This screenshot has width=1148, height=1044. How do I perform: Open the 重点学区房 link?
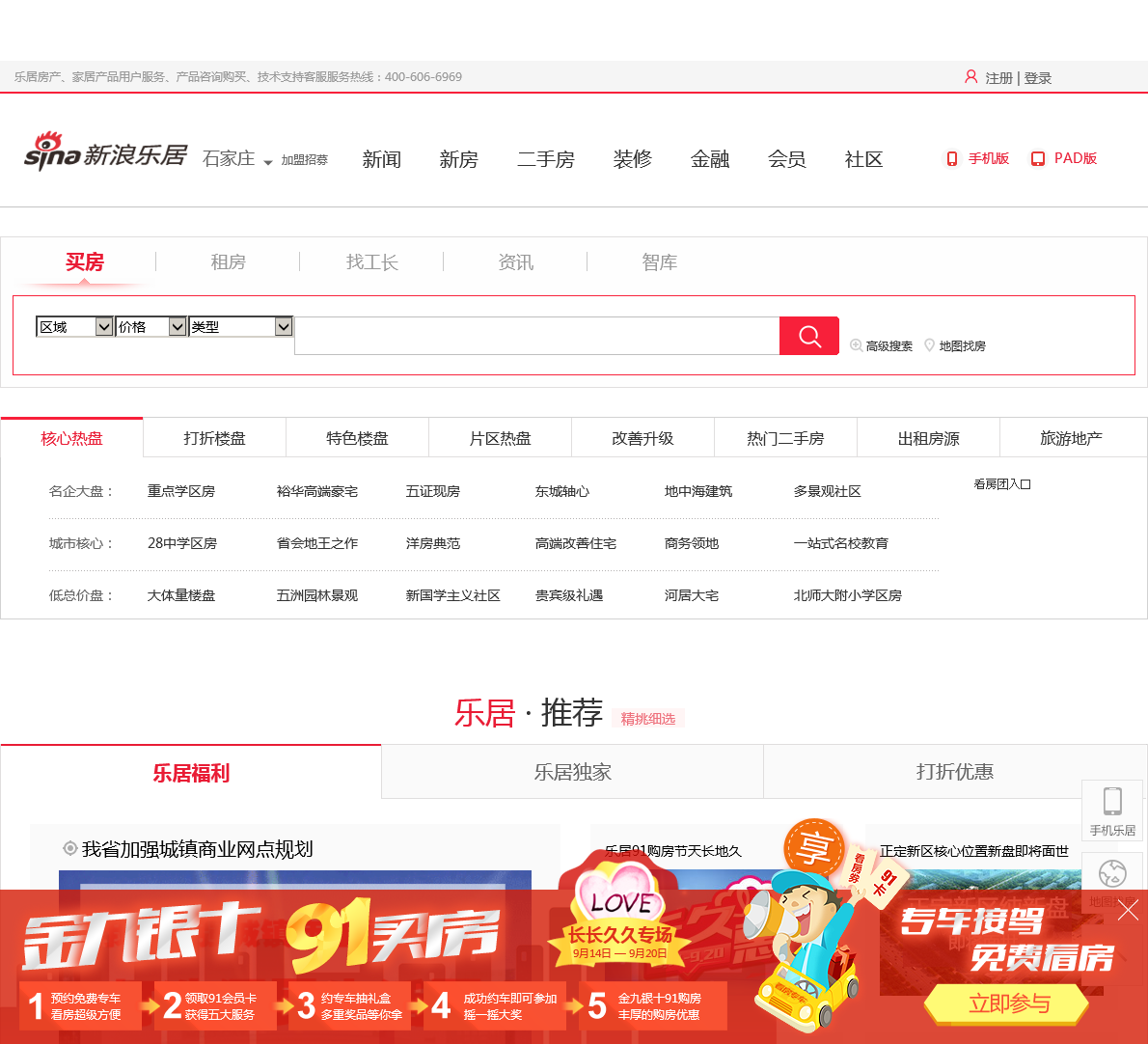(181, 491)
